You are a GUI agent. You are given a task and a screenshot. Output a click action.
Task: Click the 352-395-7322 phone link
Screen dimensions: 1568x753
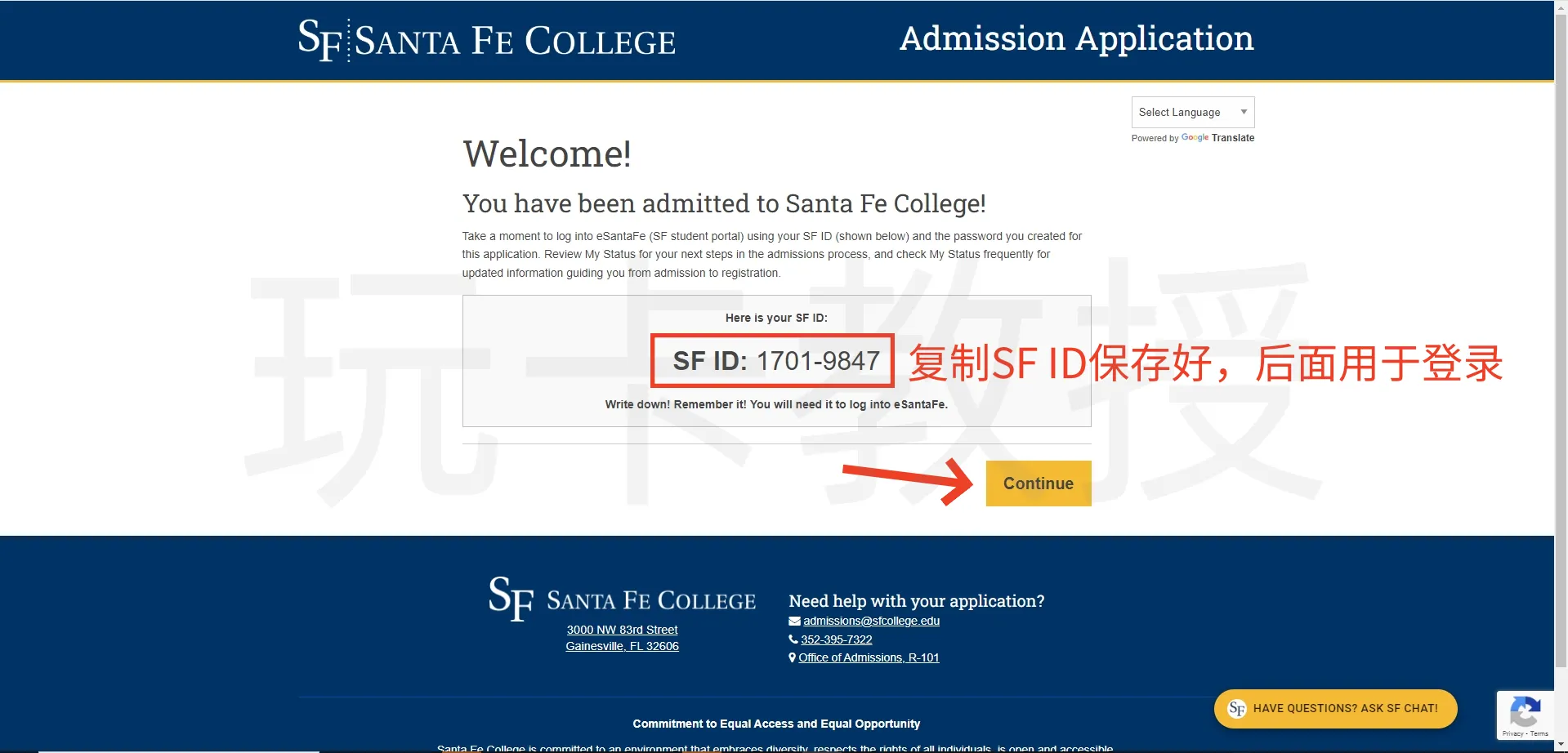click(836, 639)
